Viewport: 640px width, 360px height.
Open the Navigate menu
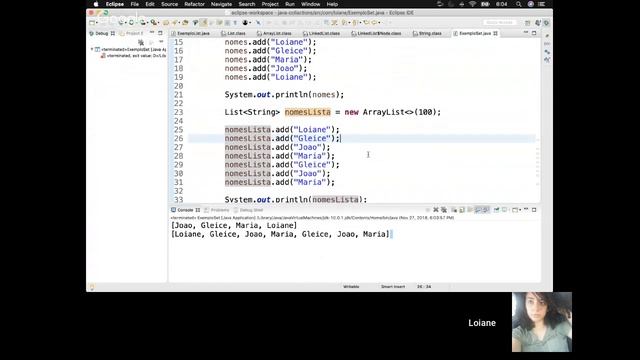click(x=221, y=4)
